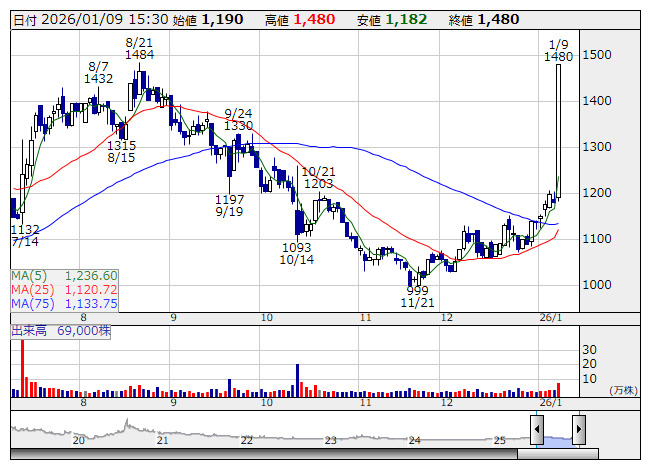Click the left arrow range handle
Screen dimensions: 653x470
(537, 429)
